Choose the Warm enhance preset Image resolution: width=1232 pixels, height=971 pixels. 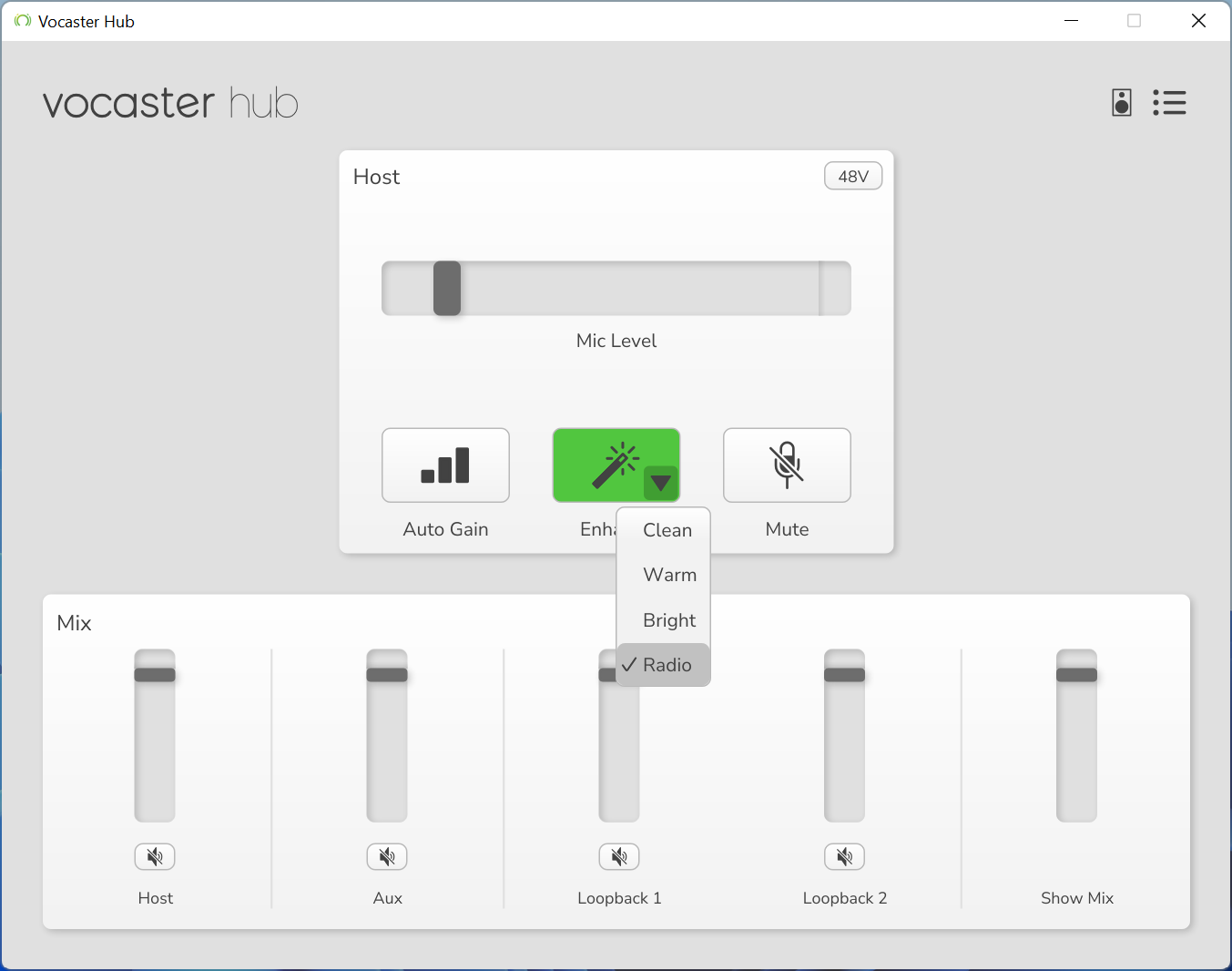664,575
